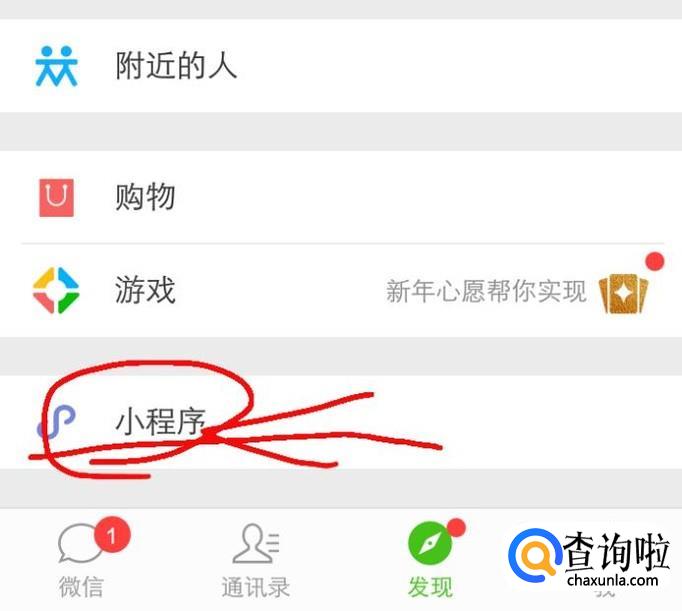Tap the red Shopping bag icon

(x=57, y=197)
